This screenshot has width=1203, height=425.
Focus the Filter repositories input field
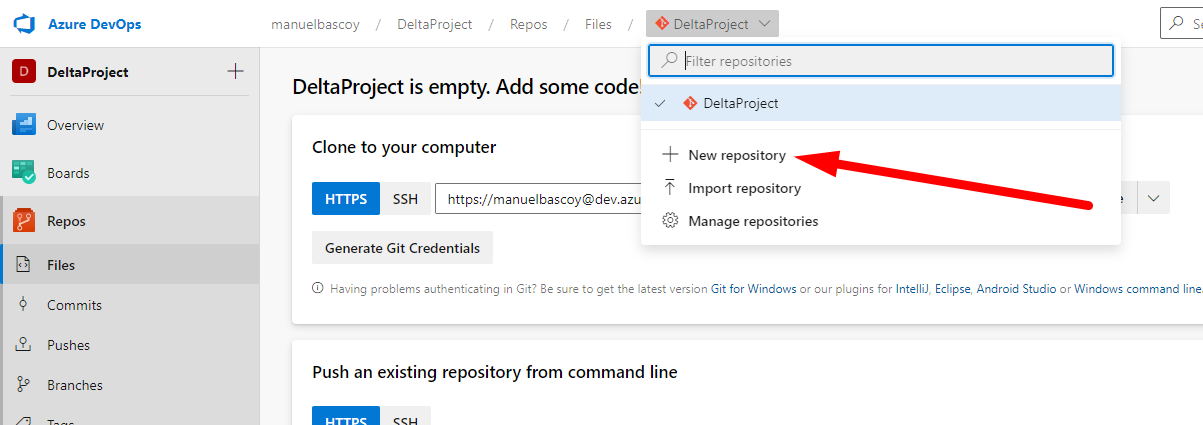click(890, 61)
